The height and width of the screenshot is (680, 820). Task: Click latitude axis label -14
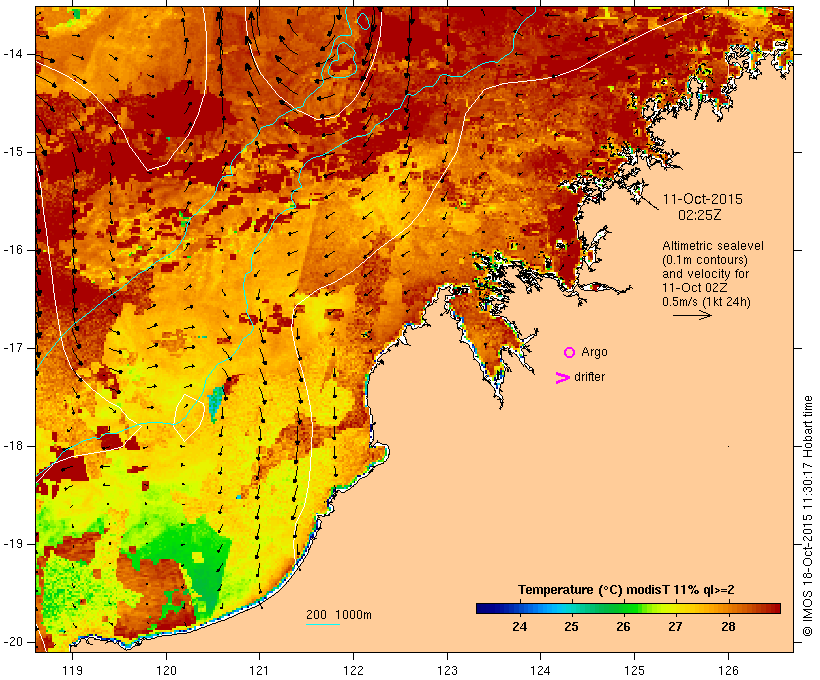[13, 54]
